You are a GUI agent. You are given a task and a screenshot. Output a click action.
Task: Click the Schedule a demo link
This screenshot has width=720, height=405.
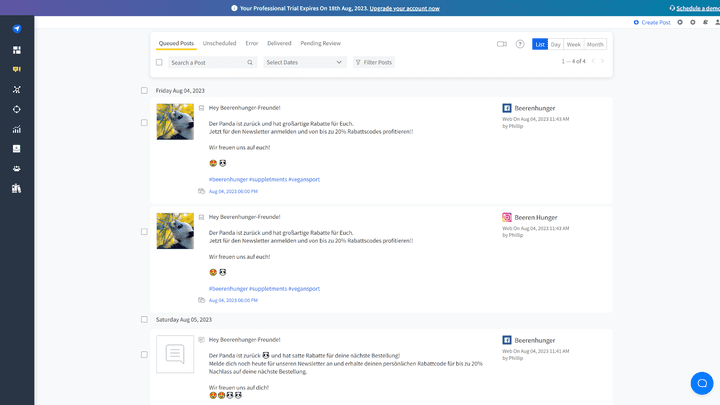[x=698, y=8]
